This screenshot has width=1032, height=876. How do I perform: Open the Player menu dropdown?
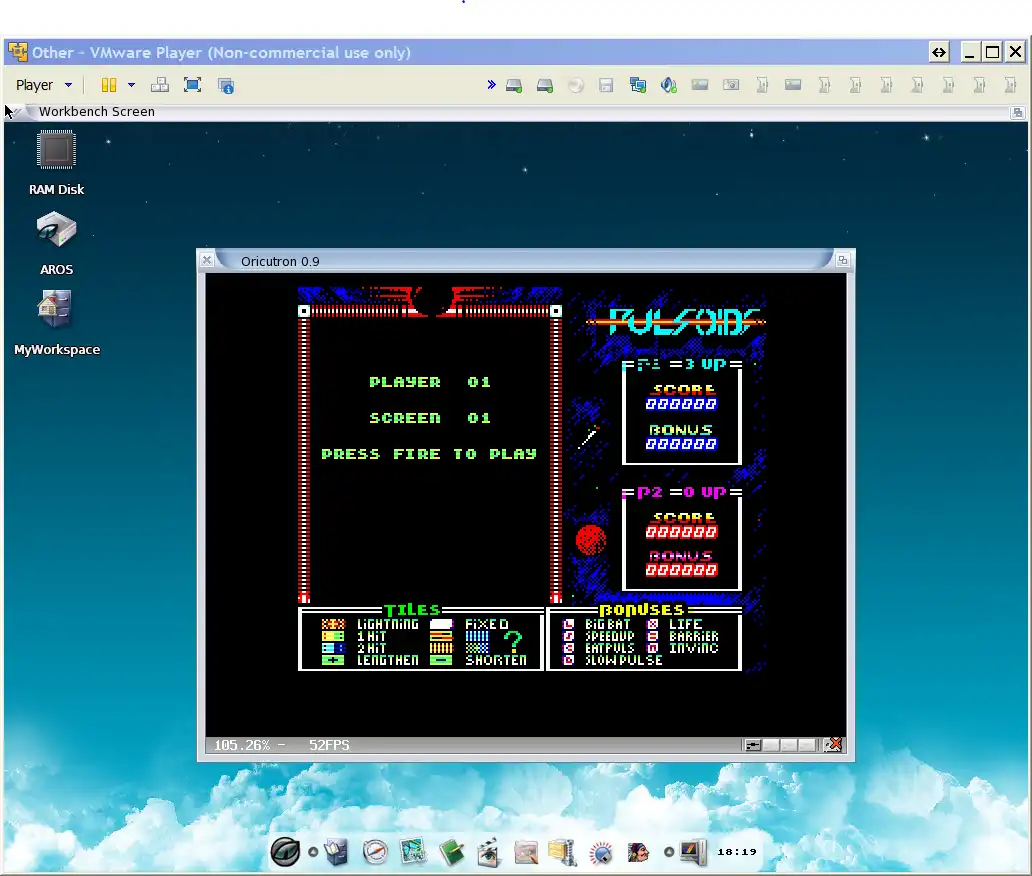pyautogui.click(x=43, y=85)
